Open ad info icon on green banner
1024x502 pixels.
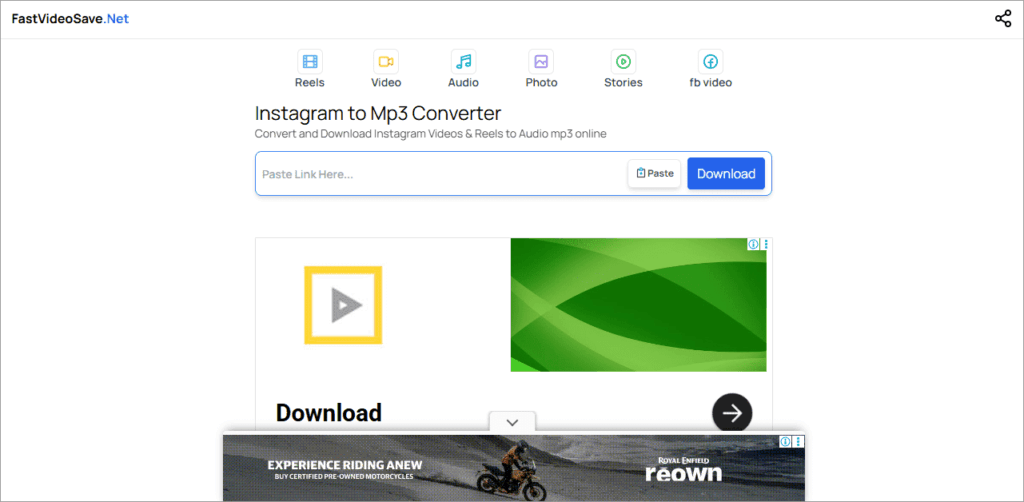[753, 244]
